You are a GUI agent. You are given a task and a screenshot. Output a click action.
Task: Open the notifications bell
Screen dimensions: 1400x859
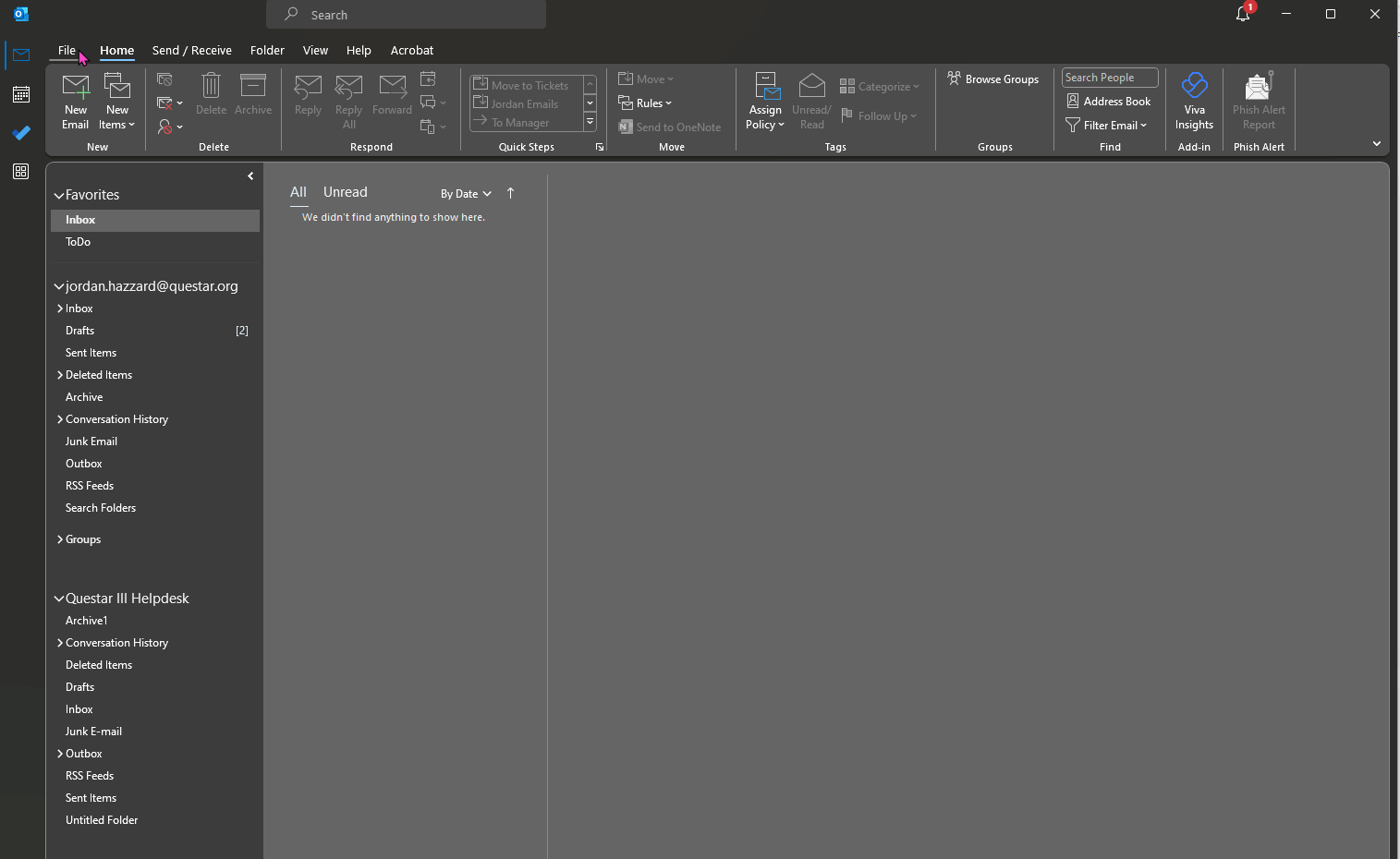[x=1243, y=14]
